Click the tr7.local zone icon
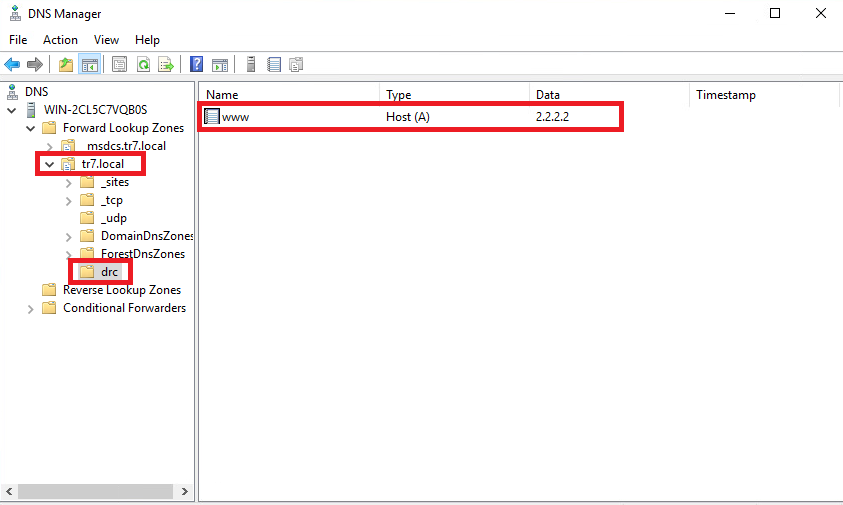Screen dimensions: 843x505 [68, 164]
